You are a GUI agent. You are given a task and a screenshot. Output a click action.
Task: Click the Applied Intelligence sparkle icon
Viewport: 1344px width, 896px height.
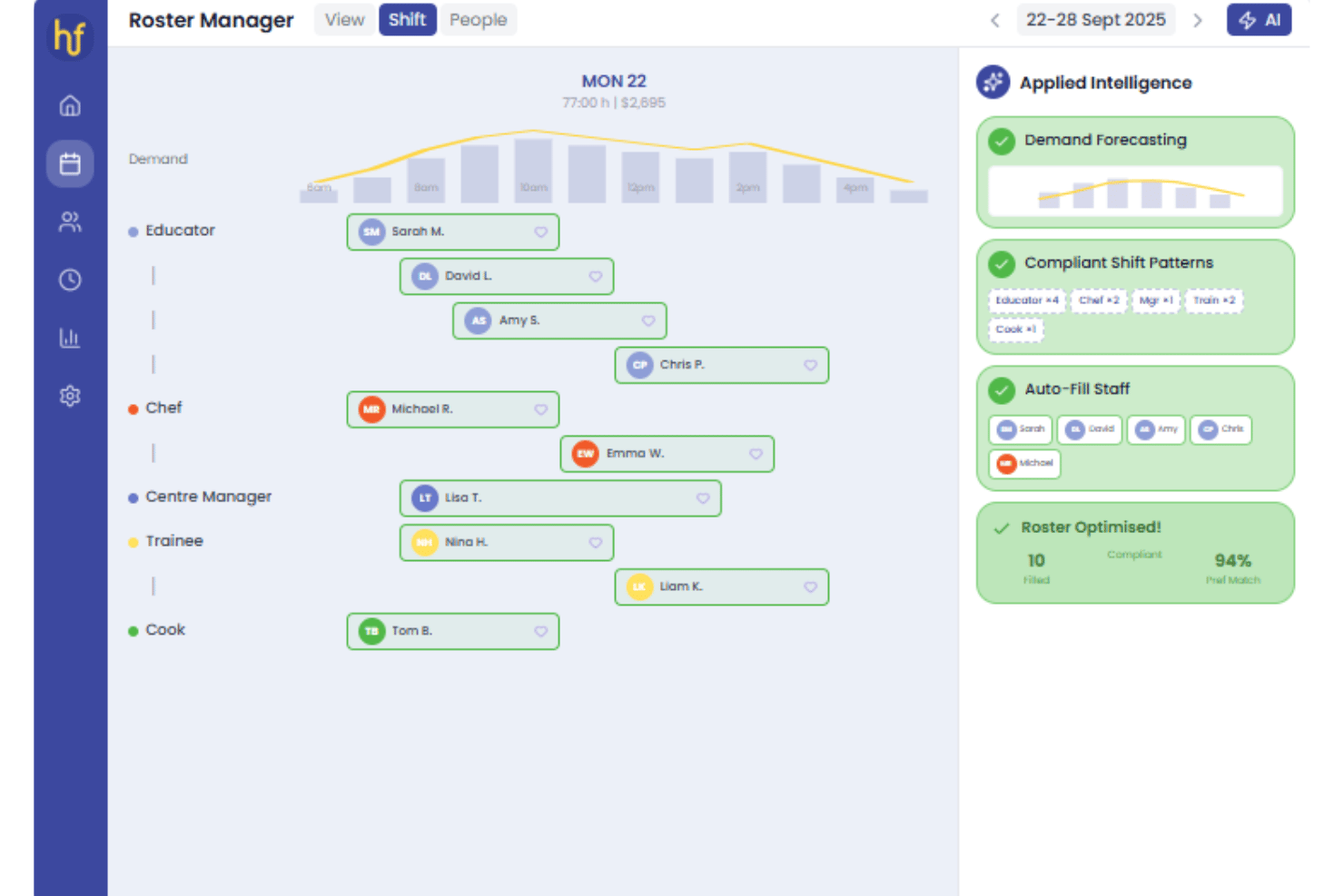coord(993,83)
